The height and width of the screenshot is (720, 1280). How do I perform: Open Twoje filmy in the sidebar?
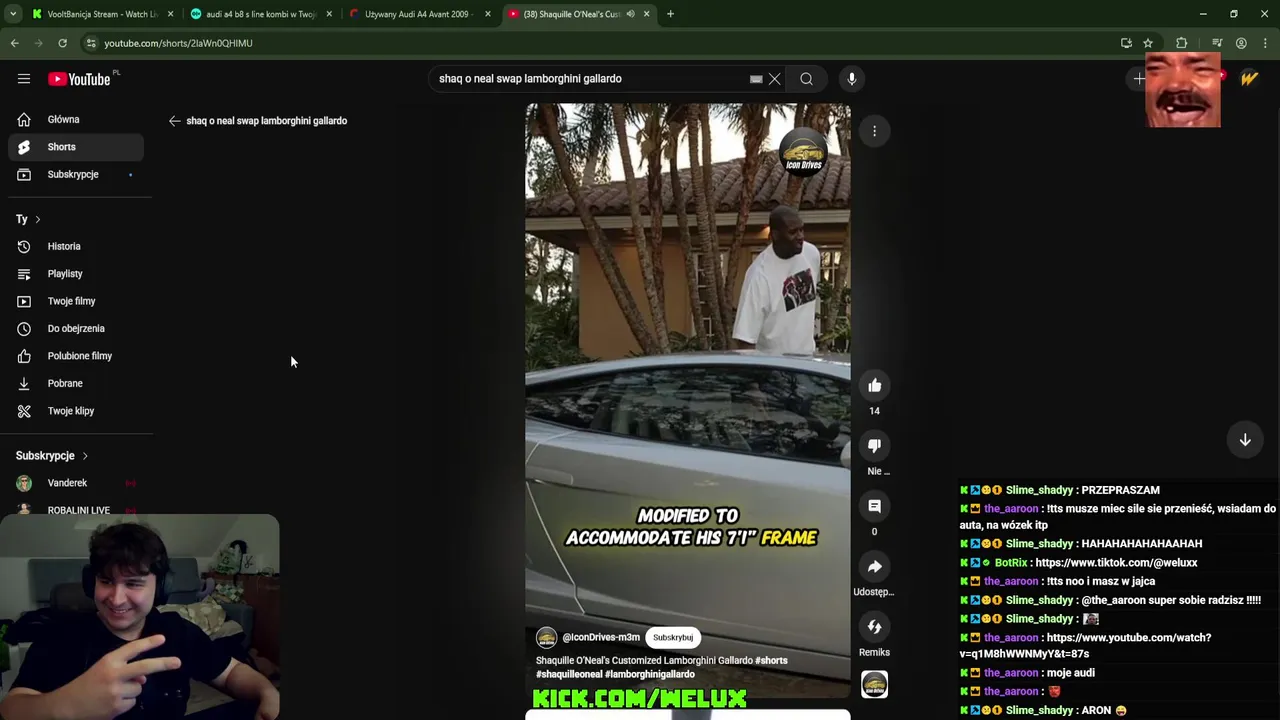pos(76,301)
